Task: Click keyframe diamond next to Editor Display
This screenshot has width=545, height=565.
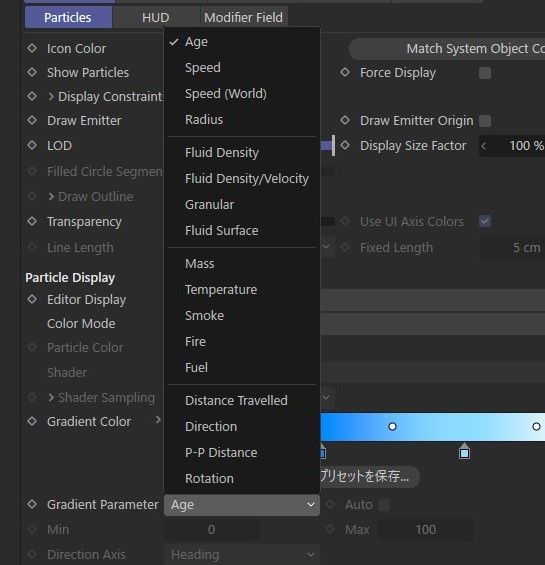Action: [32, 299]
